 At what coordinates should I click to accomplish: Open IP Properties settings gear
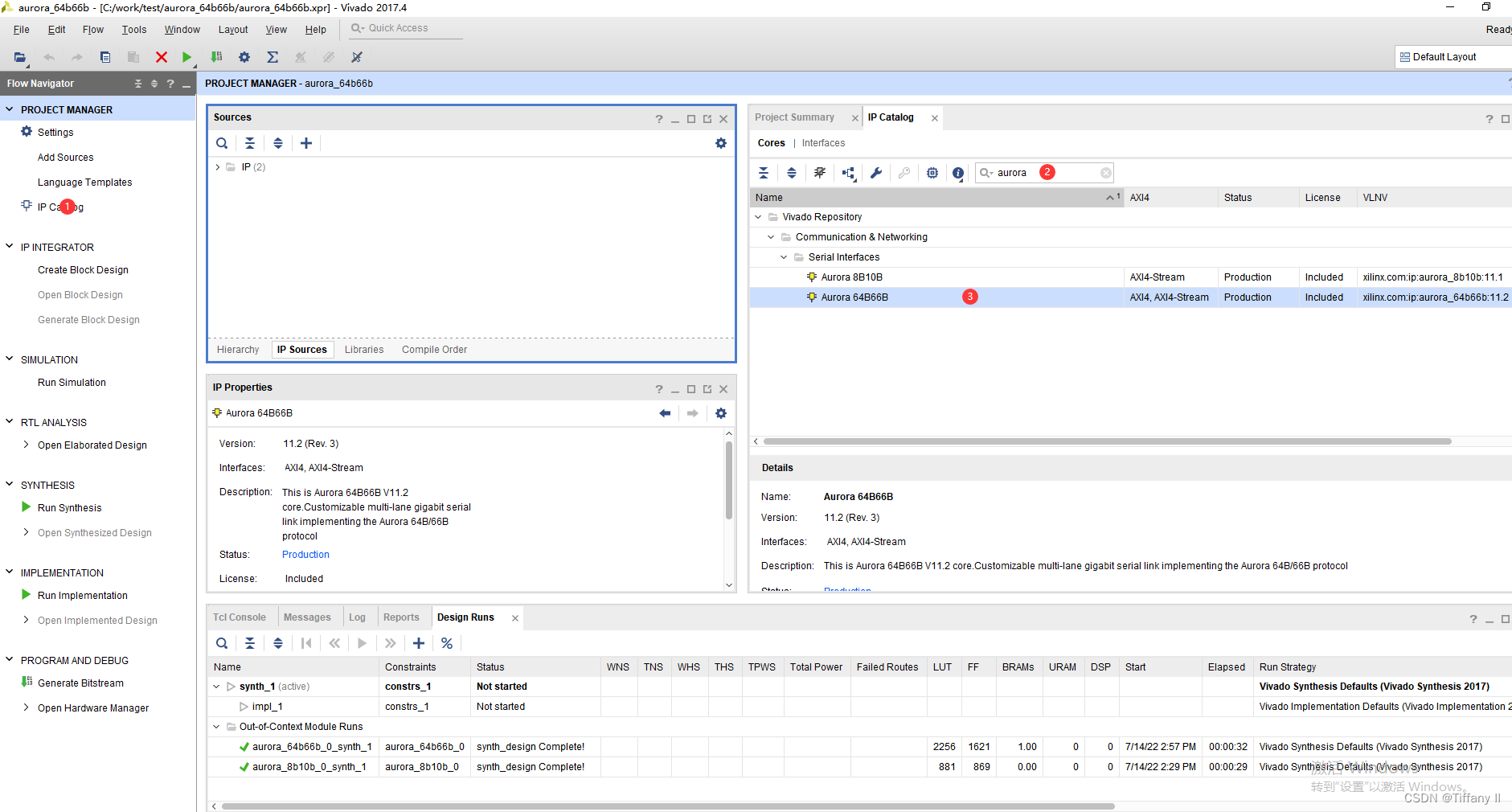click(721, 413)
